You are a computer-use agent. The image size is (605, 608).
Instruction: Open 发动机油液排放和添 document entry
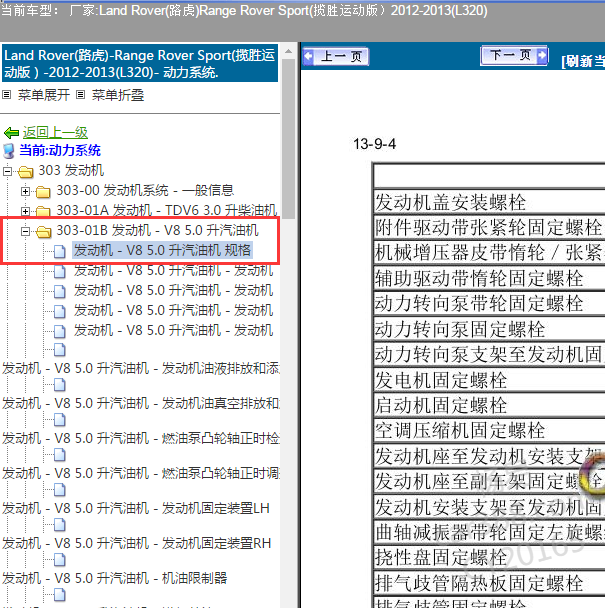(x=141, y=368)
